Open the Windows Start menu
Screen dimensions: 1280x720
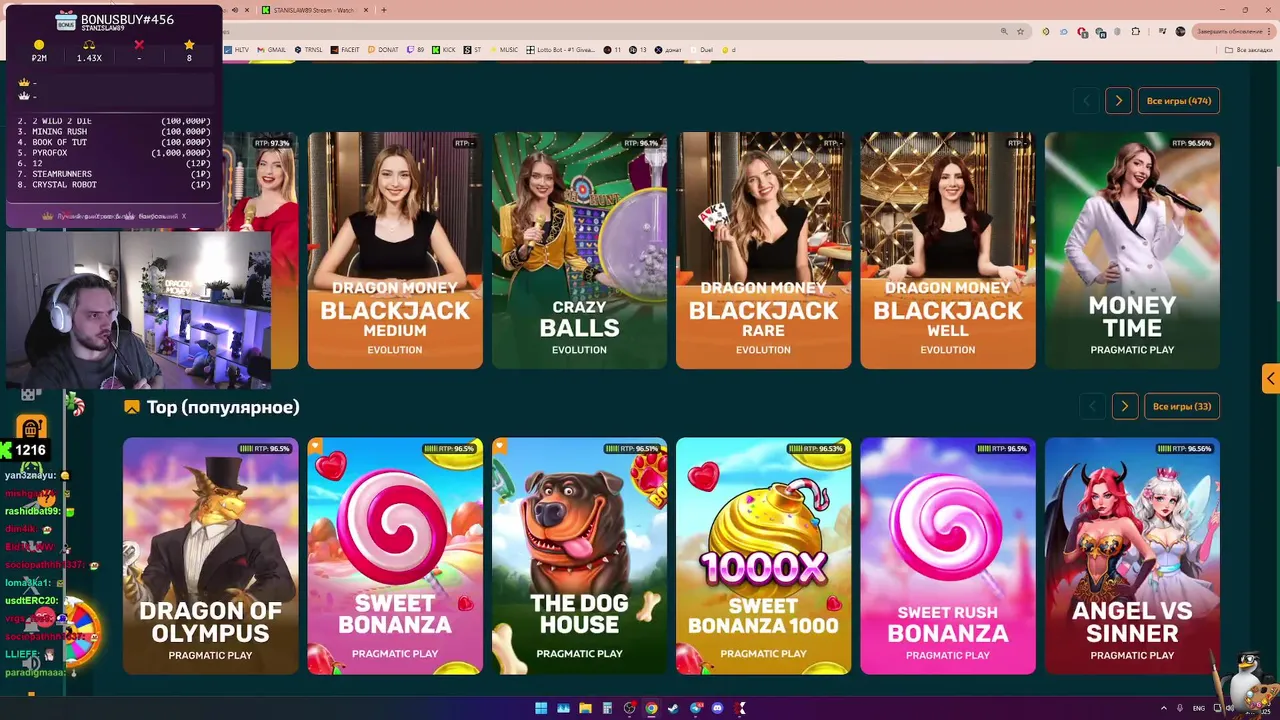pyautogui.click(x=541, y=708)
